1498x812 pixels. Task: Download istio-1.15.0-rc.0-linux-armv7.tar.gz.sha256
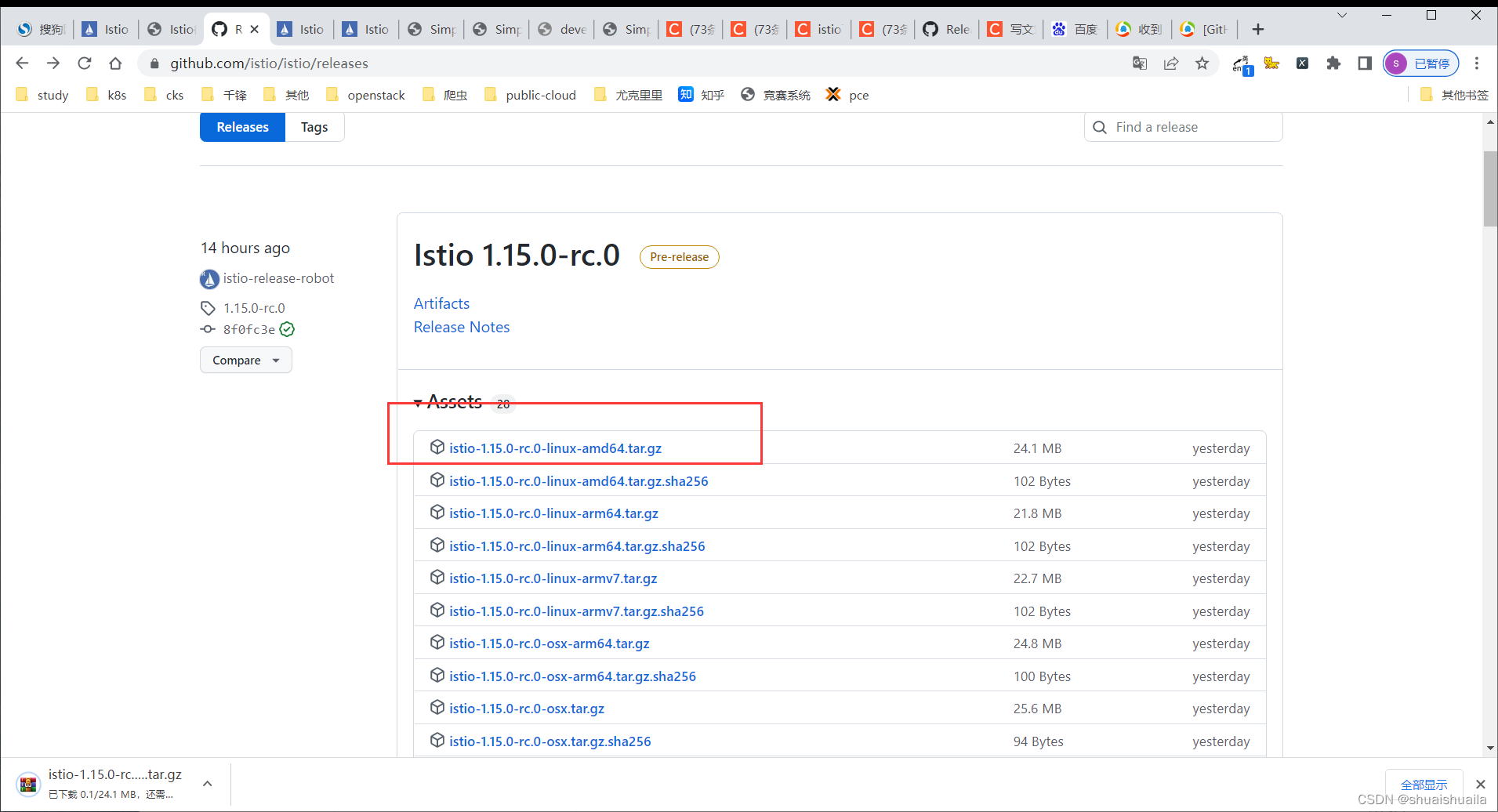[576, 611]
